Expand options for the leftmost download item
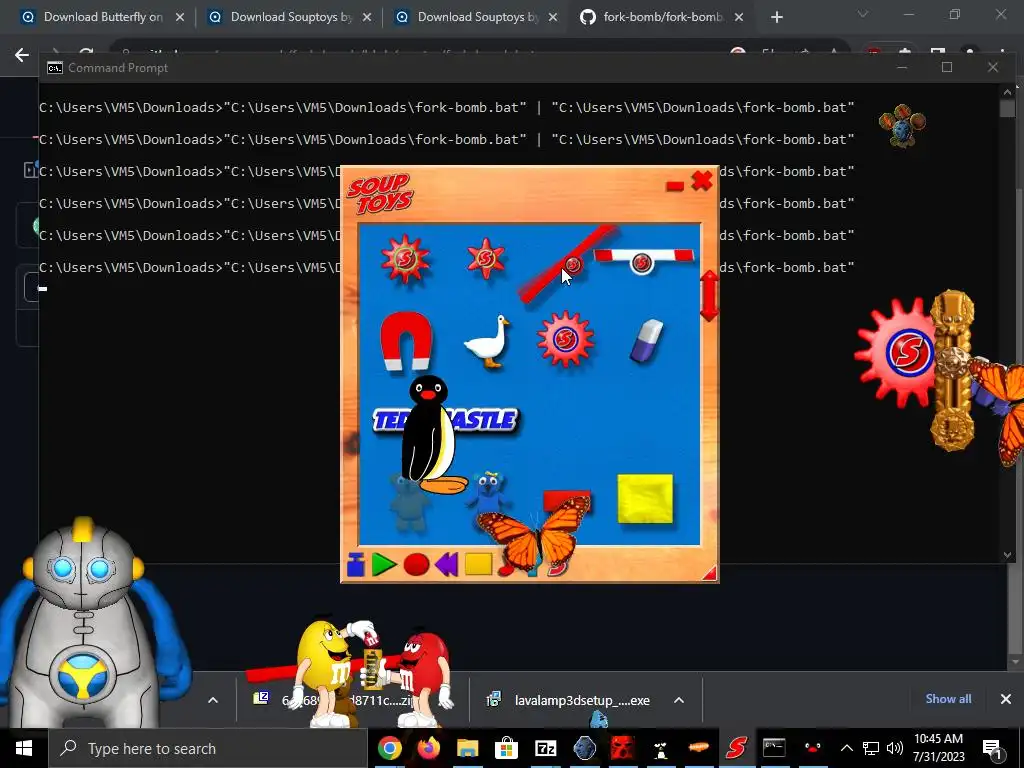The height and width of the screenshot is (768, 1024). coord(213,700)
